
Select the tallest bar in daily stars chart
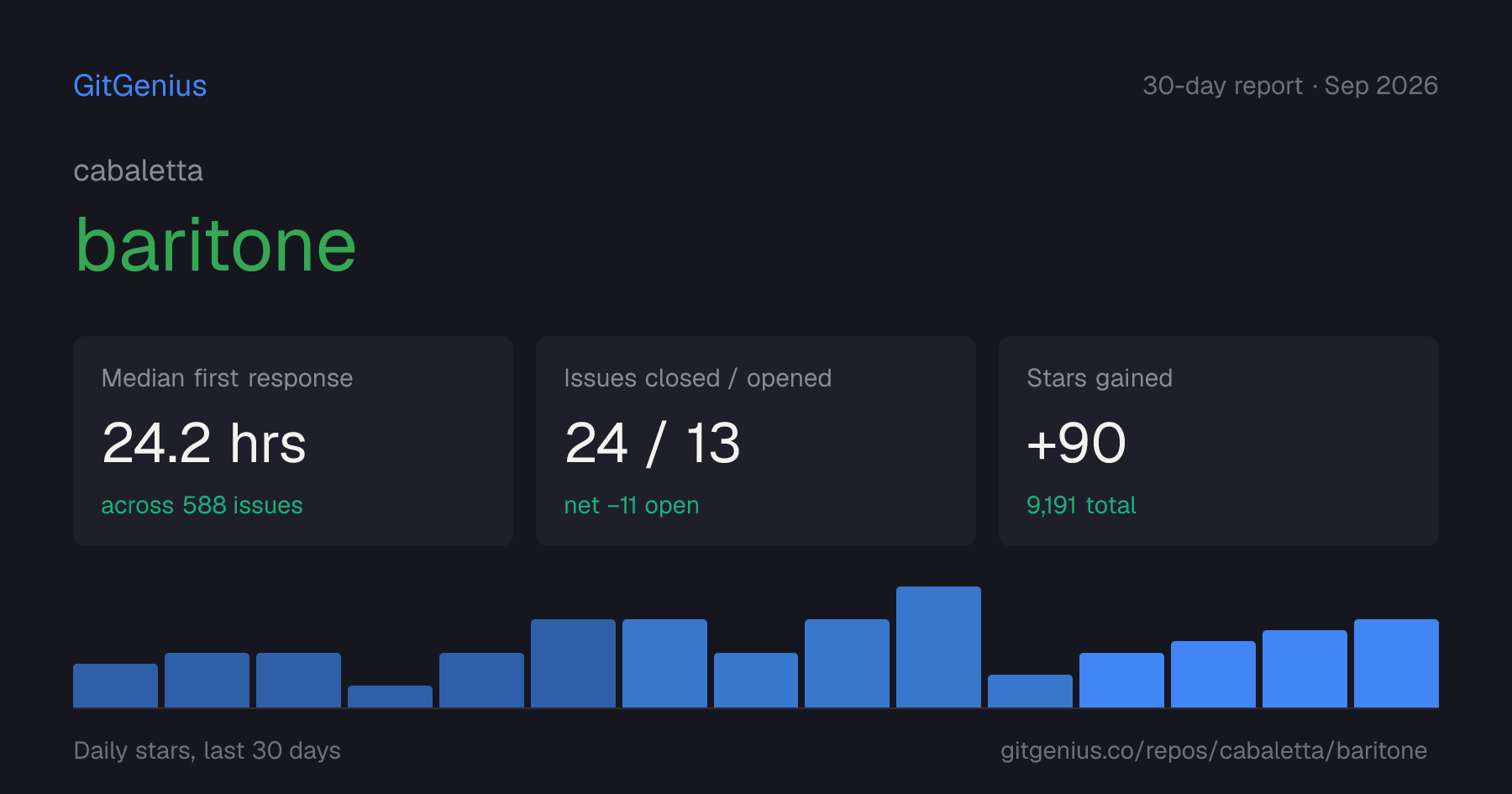[x=938, y=647]
